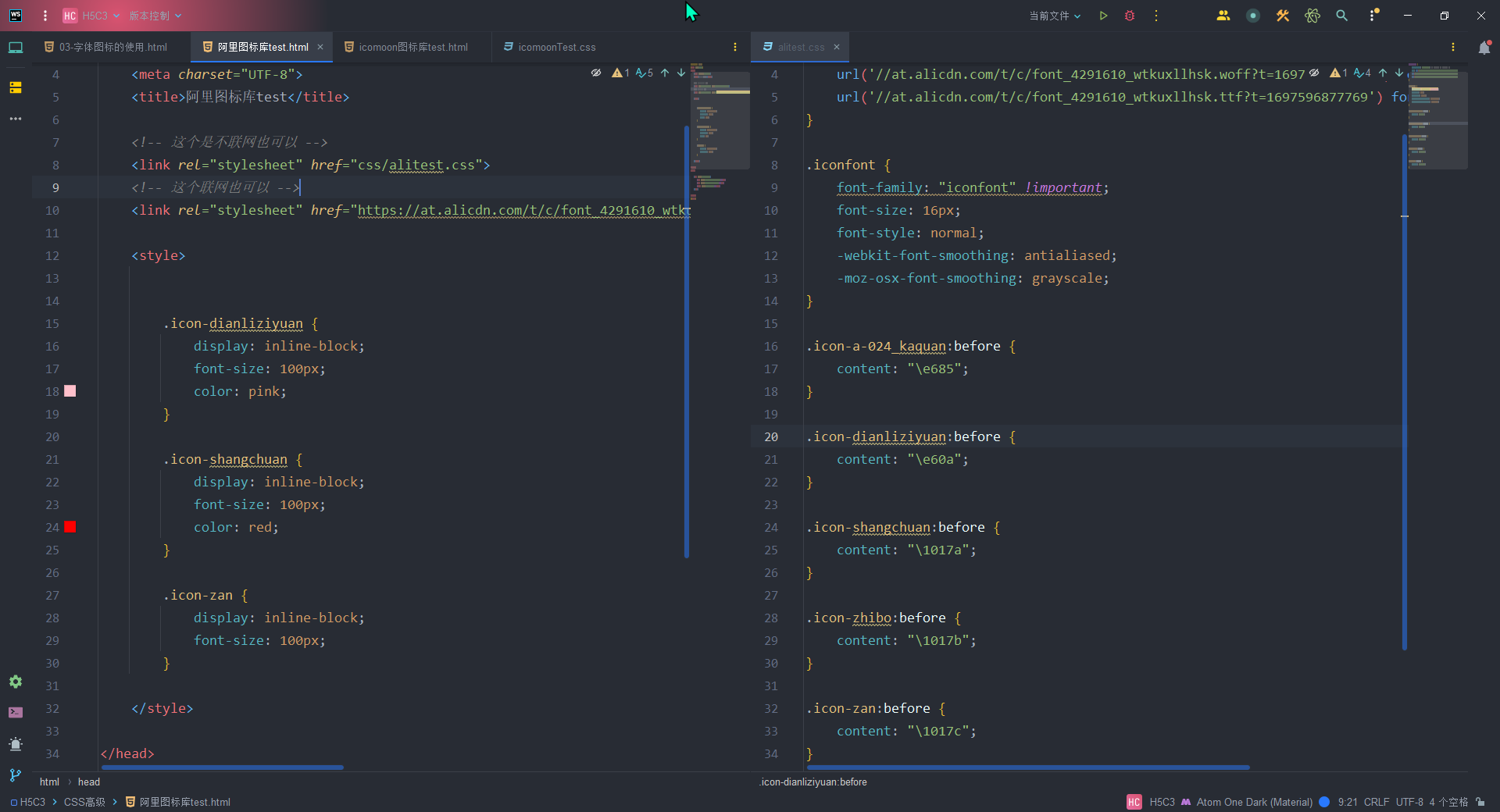
Task: Close the 阿里图标库test.html tab
Action: coord(320,47)
